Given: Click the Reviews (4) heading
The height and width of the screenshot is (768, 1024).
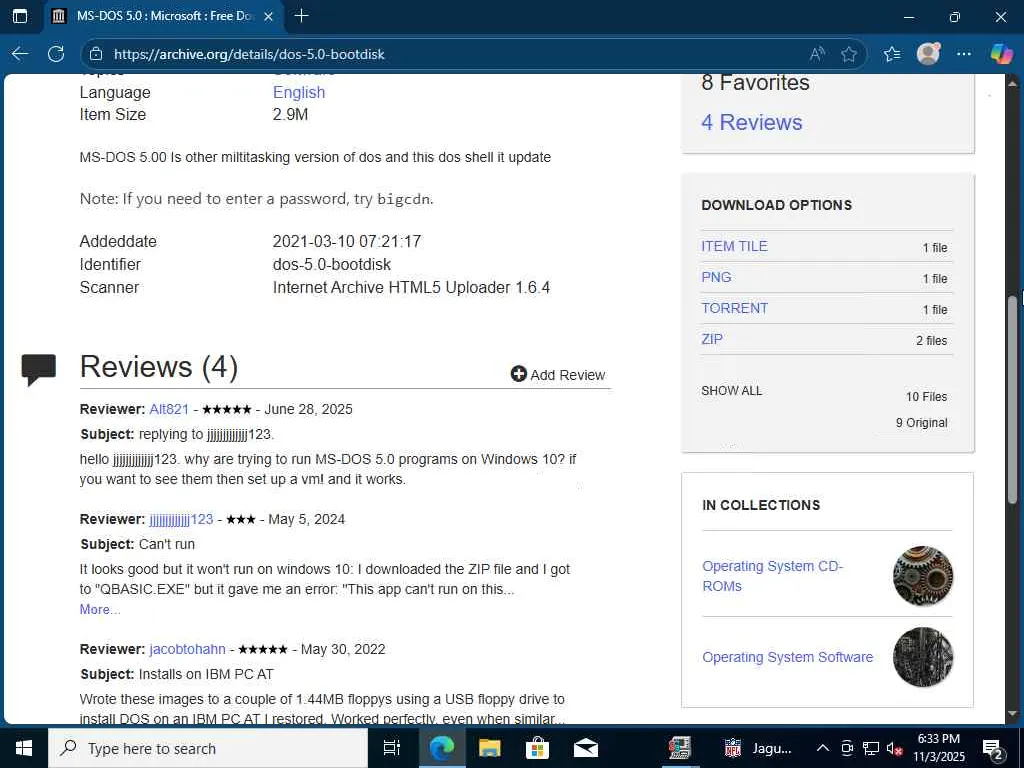Looking at the screenshot, I should (x=159, y=366).
